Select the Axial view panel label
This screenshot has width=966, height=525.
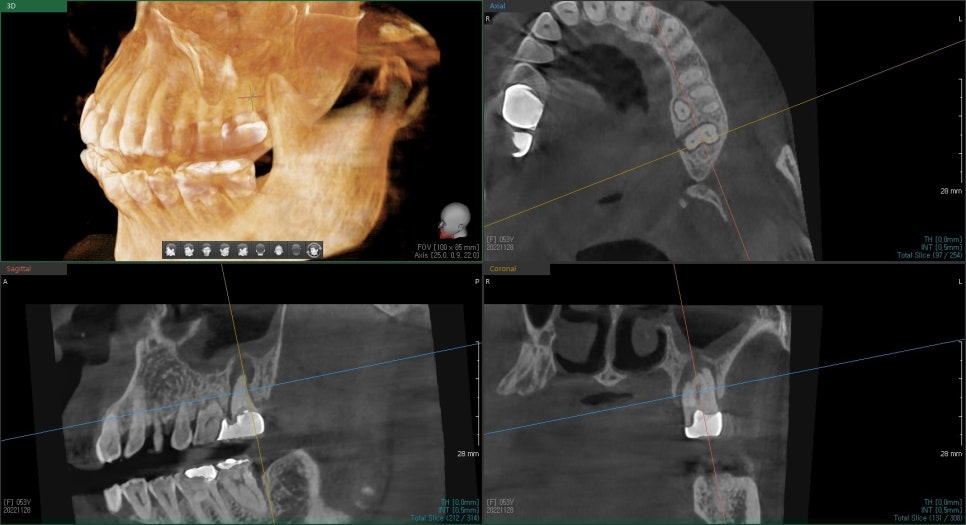pyautogui.click(x=497, y=5)
